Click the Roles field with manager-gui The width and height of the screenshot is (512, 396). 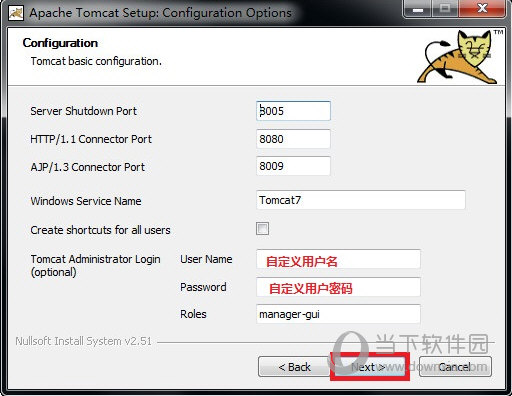click(338, 314)
